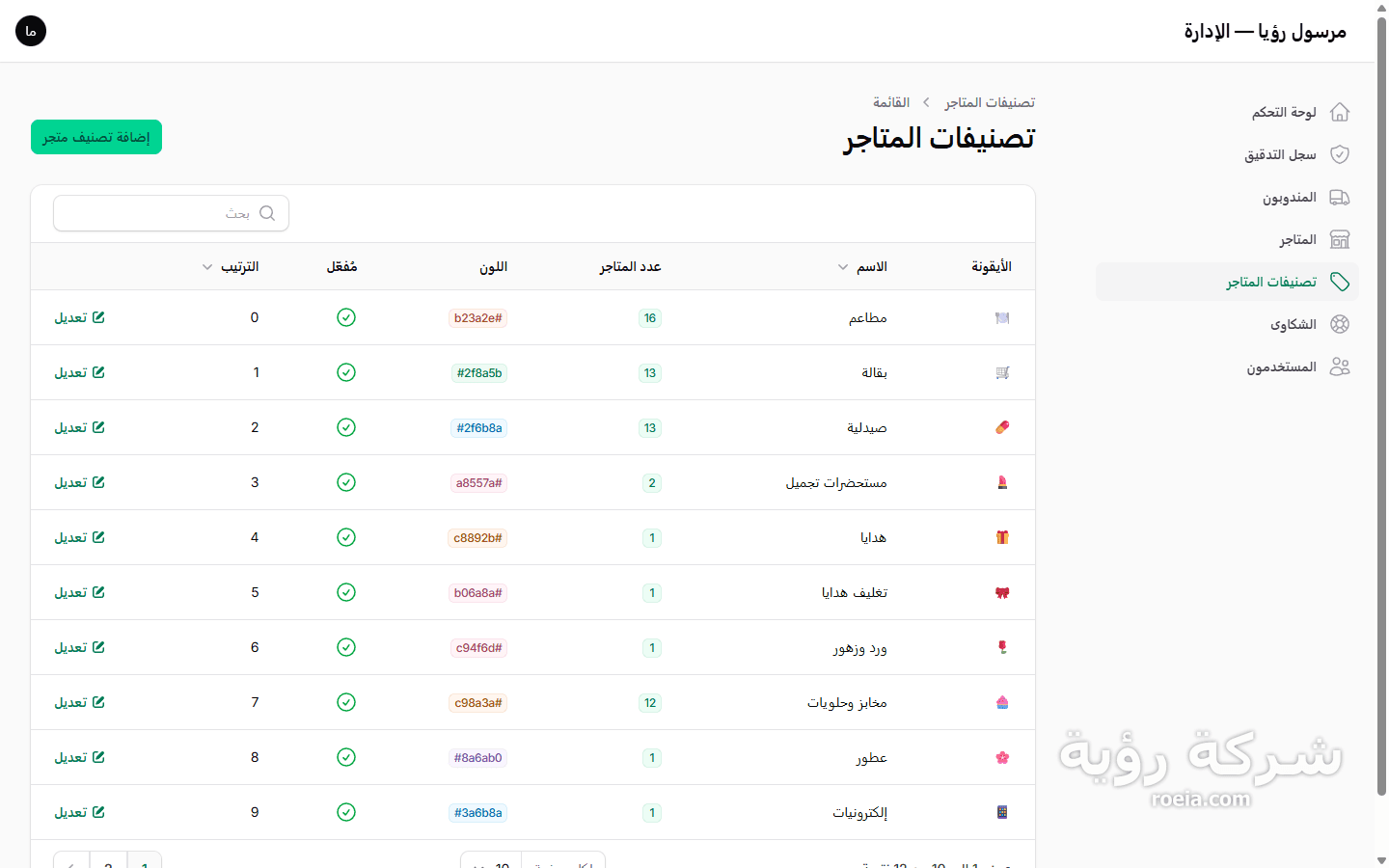Click تعديل in the مستحضرات تجميل row

(x=80, y=482)
